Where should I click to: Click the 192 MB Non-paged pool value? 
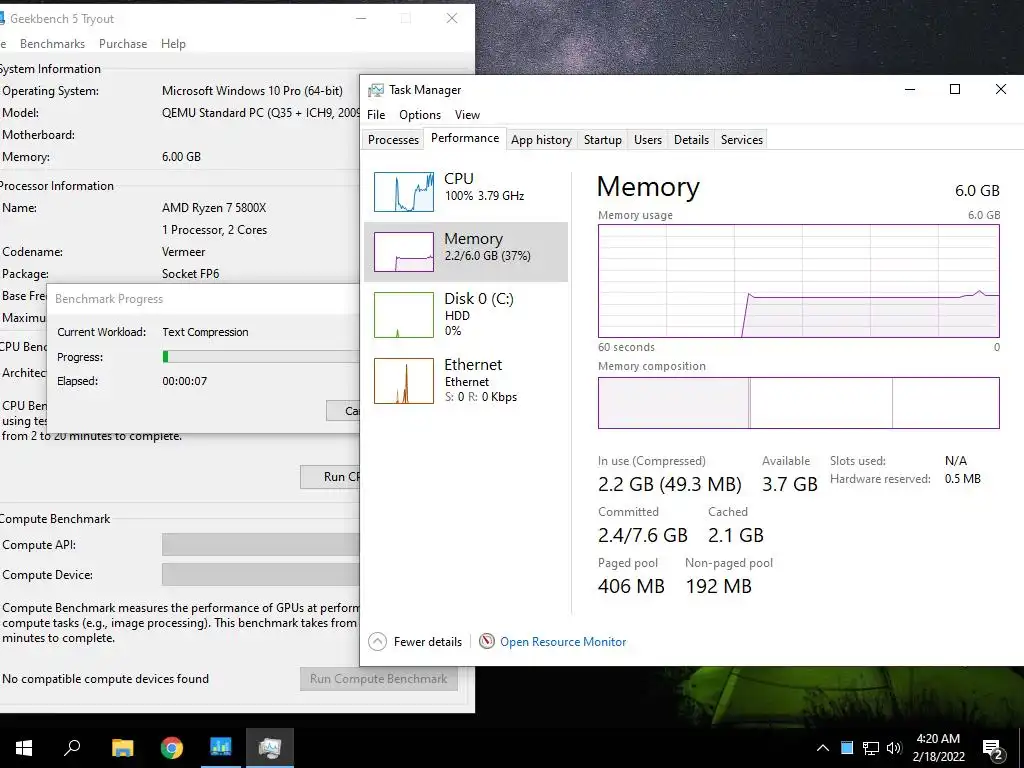[x=718, y=586]
